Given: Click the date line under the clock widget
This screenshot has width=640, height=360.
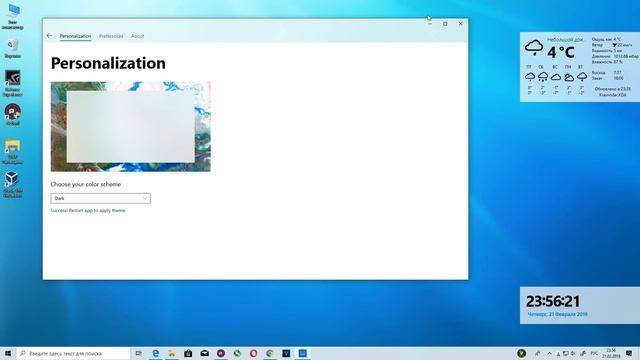Looking at the screenshot, I should click(x=557, y=315).
